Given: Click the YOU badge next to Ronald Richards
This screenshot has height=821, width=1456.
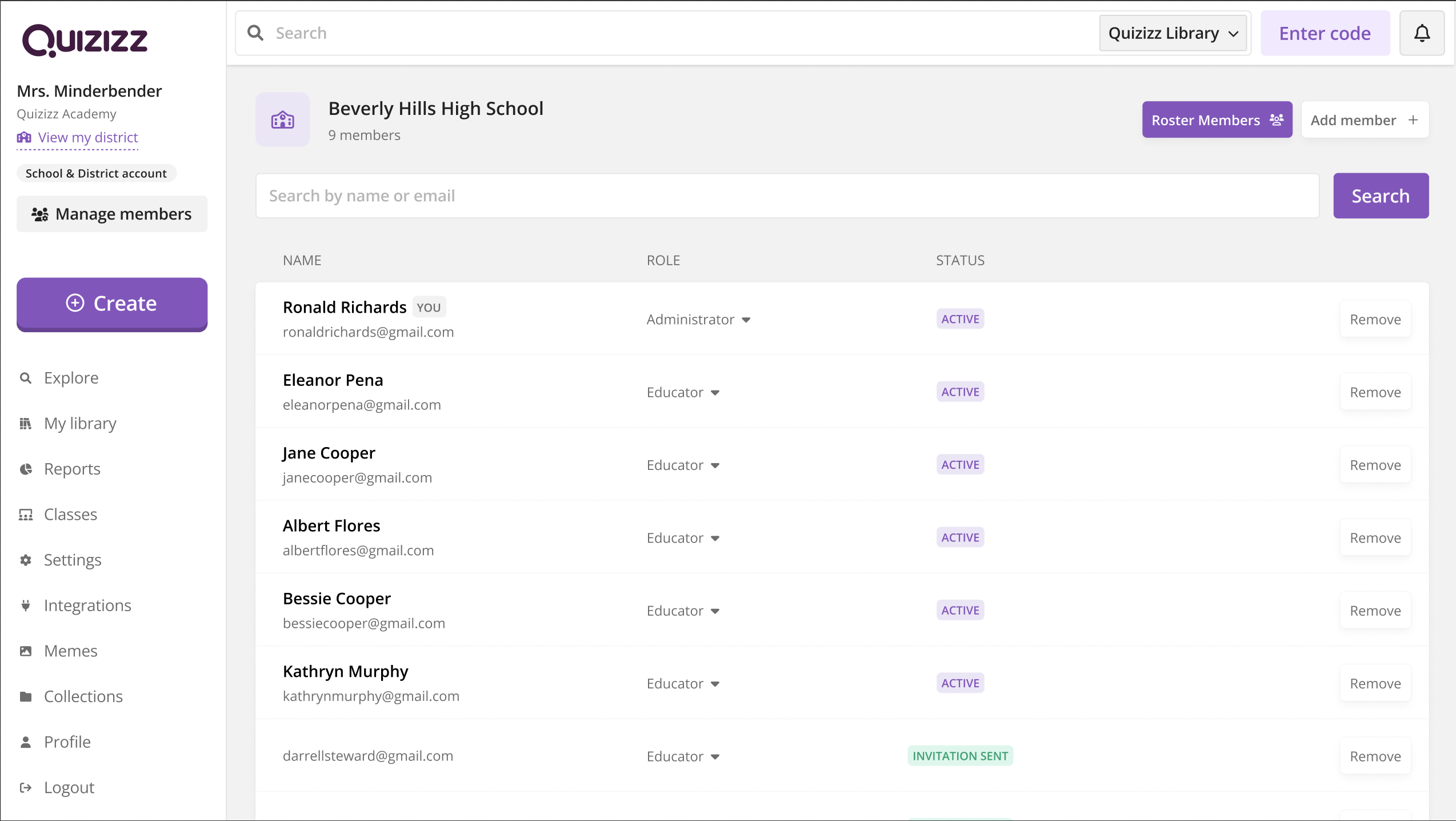Looking at the screenshot, I should 429,308.
